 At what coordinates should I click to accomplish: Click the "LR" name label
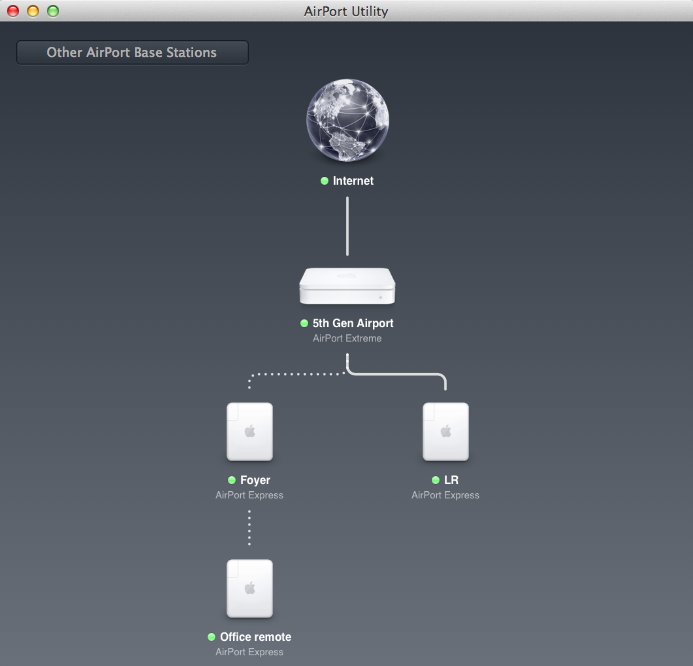[x=451, y=480]
